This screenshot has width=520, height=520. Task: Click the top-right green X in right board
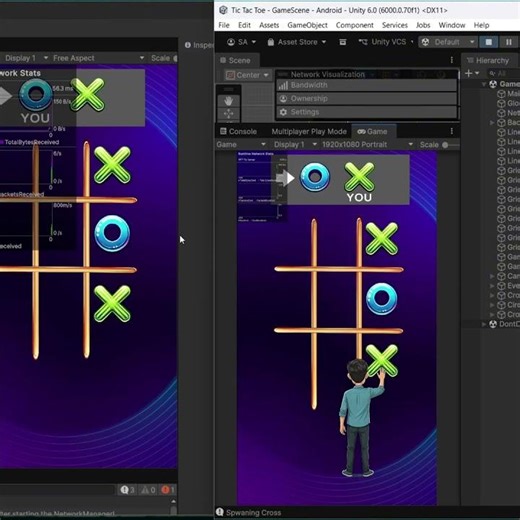click(x=382, y=239)
